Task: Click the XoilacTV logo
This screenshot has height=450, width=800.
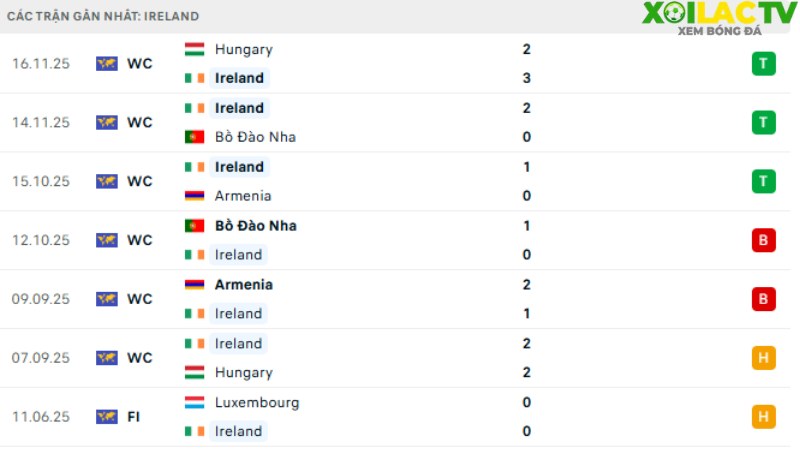Action: point(719,18)
